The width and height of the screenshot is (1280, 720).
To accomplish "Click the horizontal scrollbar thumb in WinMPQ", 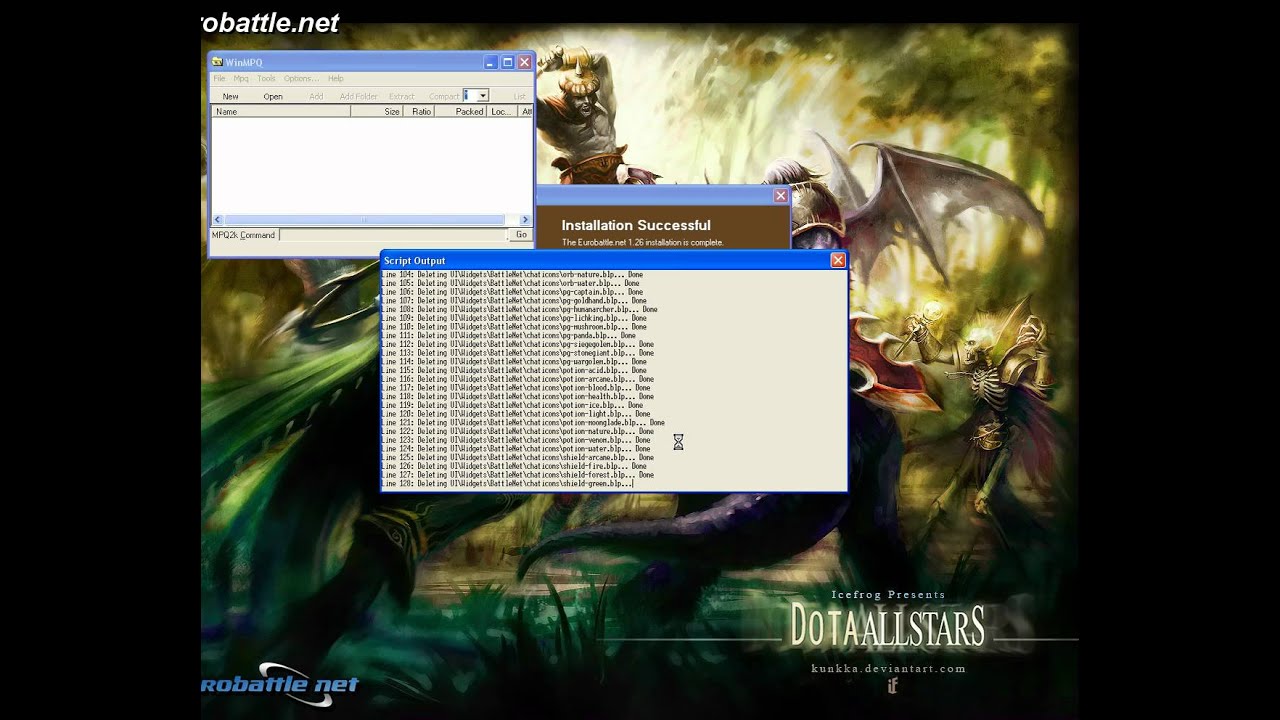I will coord(365,220).
